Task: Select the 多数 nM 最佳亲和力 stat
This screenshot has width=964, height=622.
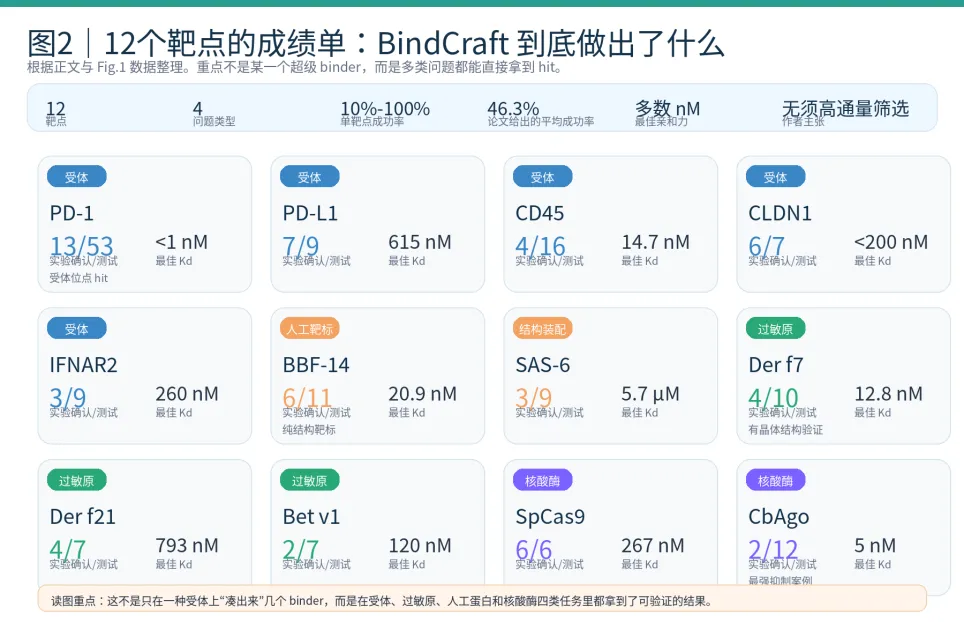Action: pos(667,113)
